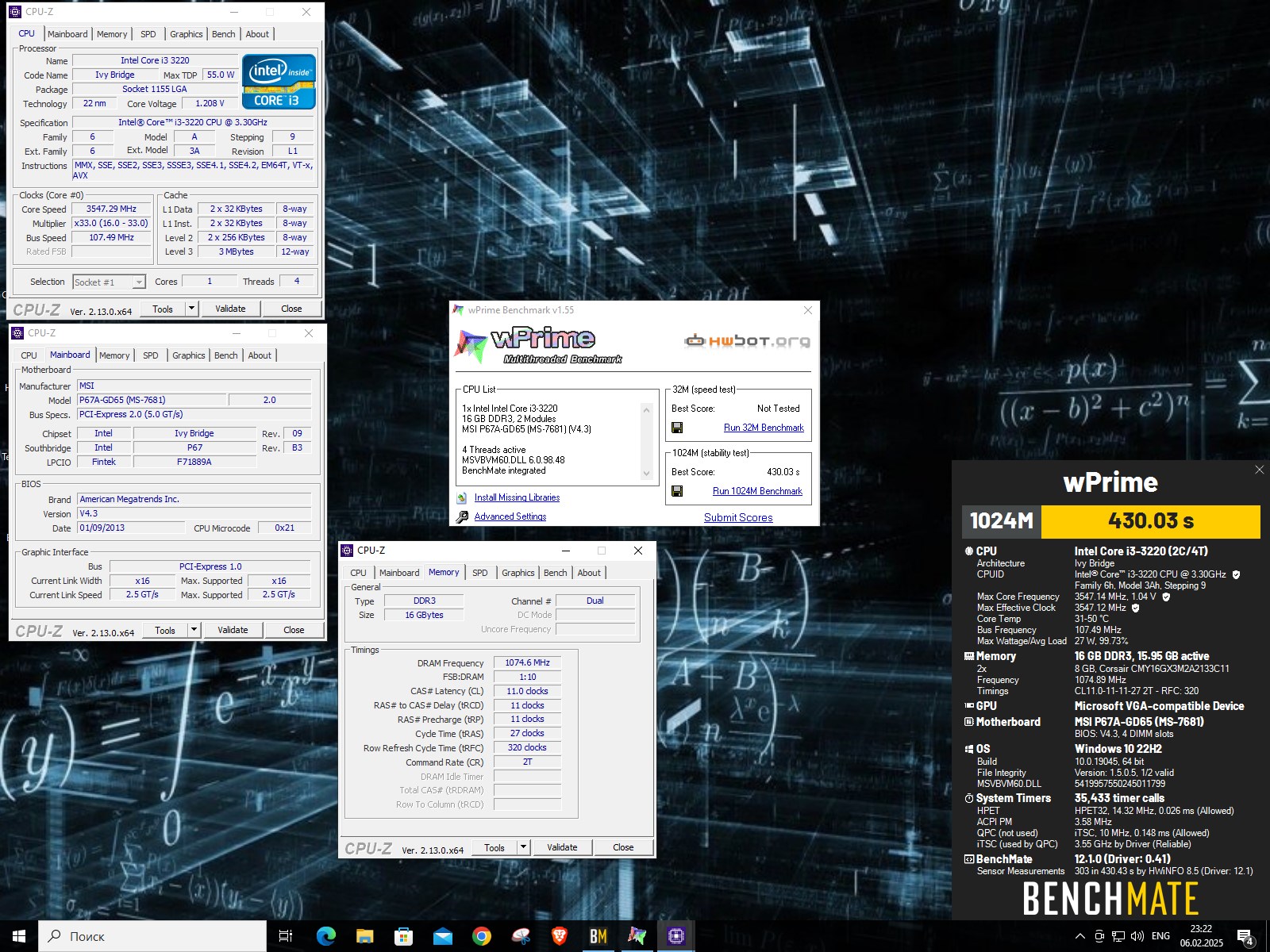The height and width of the screenshot is (952, 1270).
Task: Click the CAS# Latency value 11.0 clocks
Action: pos(527,691)
